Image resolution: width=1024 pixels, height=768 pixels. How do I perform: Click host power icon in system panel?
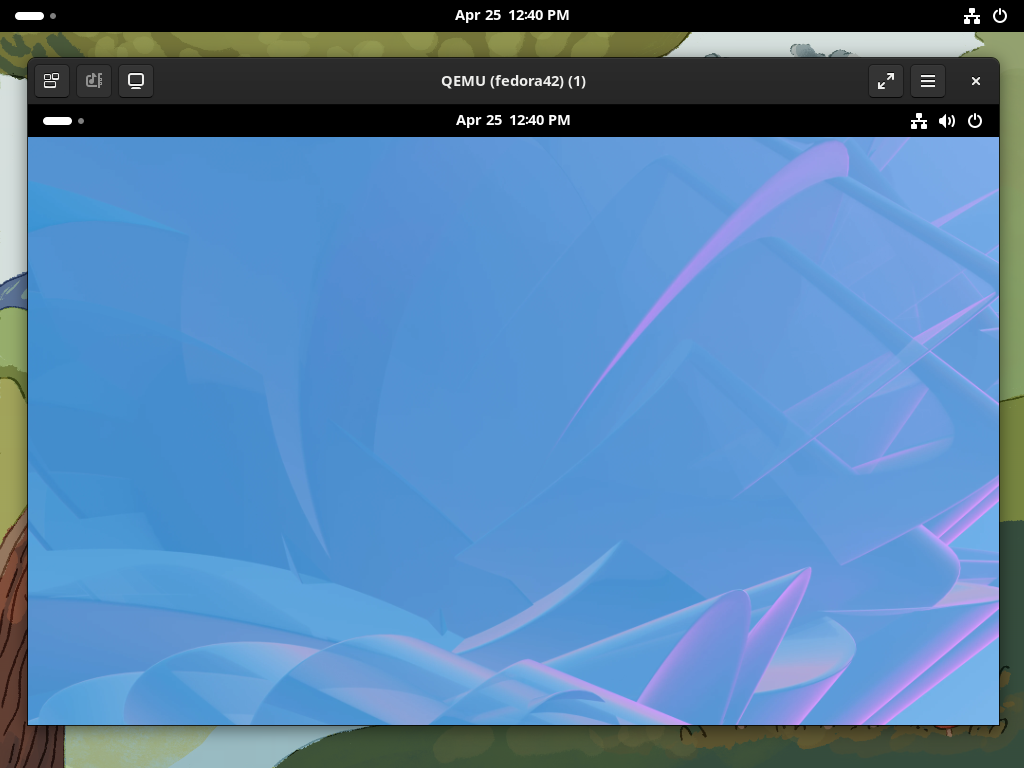click(x=1000, y=16)
